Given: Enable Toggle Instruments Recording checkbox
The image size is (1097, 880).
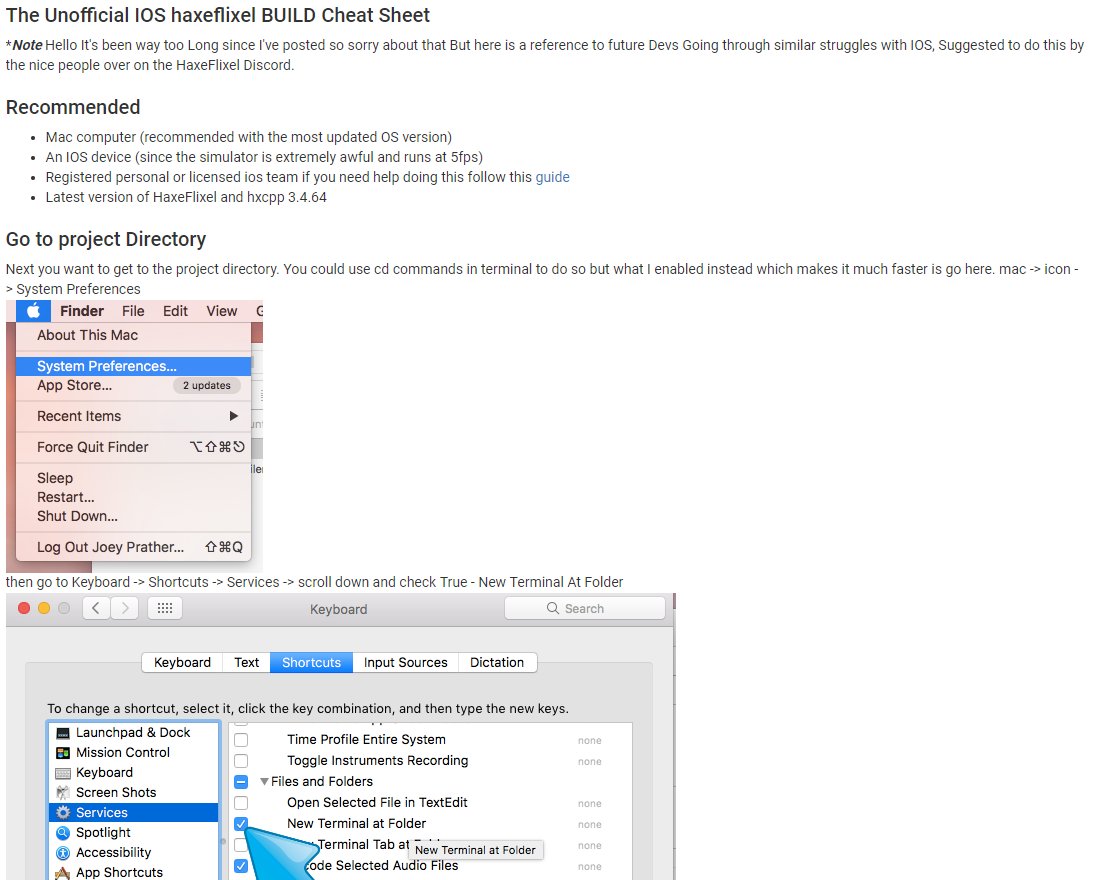Looking at the screenshot, I should (x=241, y=761).
